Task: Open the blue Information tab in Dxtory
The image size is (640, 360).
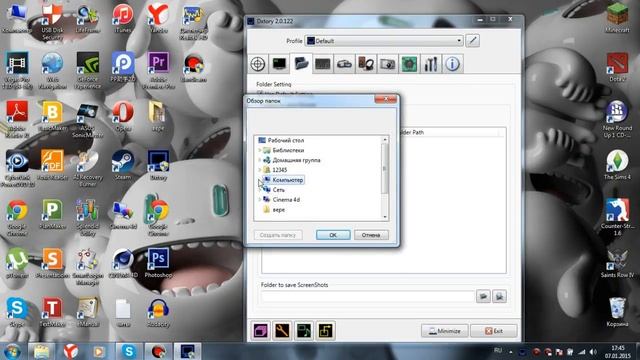Action: click(452, 64)
